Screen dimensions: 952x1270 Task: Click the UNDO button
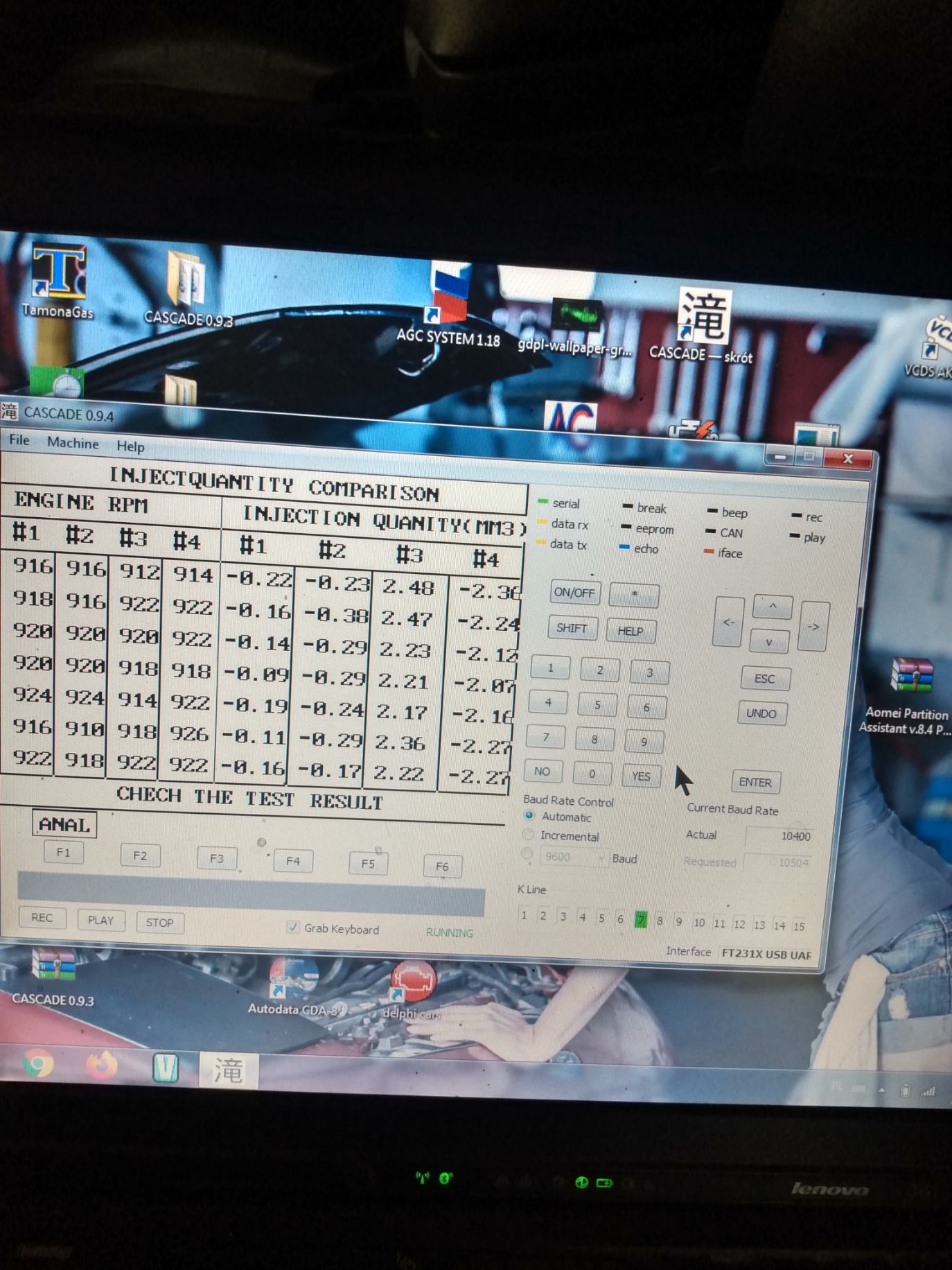761,713
